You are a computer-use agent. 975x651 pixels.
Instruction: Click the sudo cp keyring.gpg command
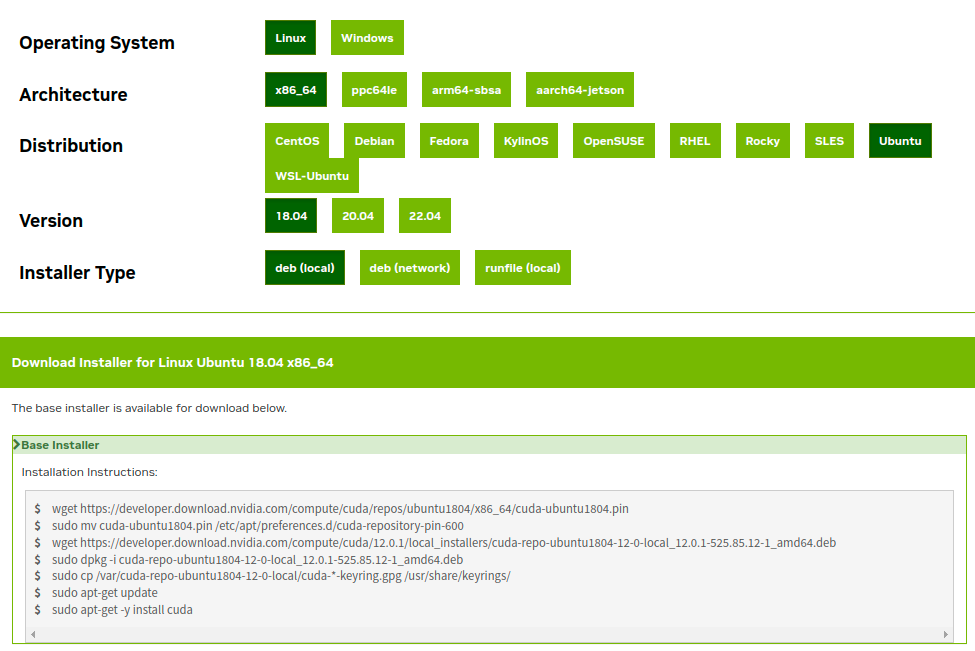281,576
